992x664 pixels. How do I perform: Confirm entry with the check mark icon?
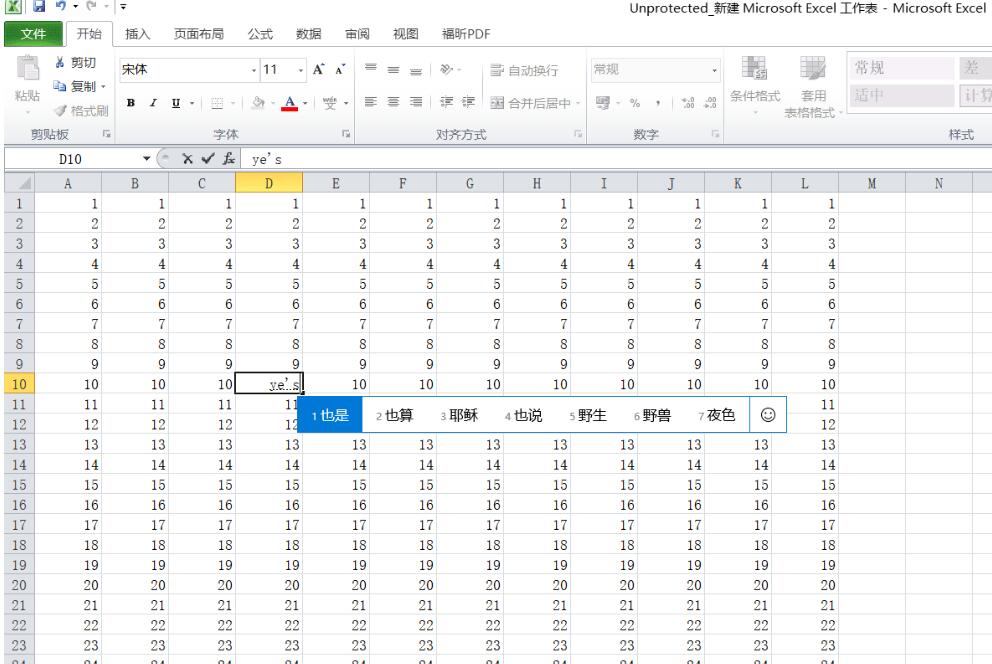click(208, 159)
